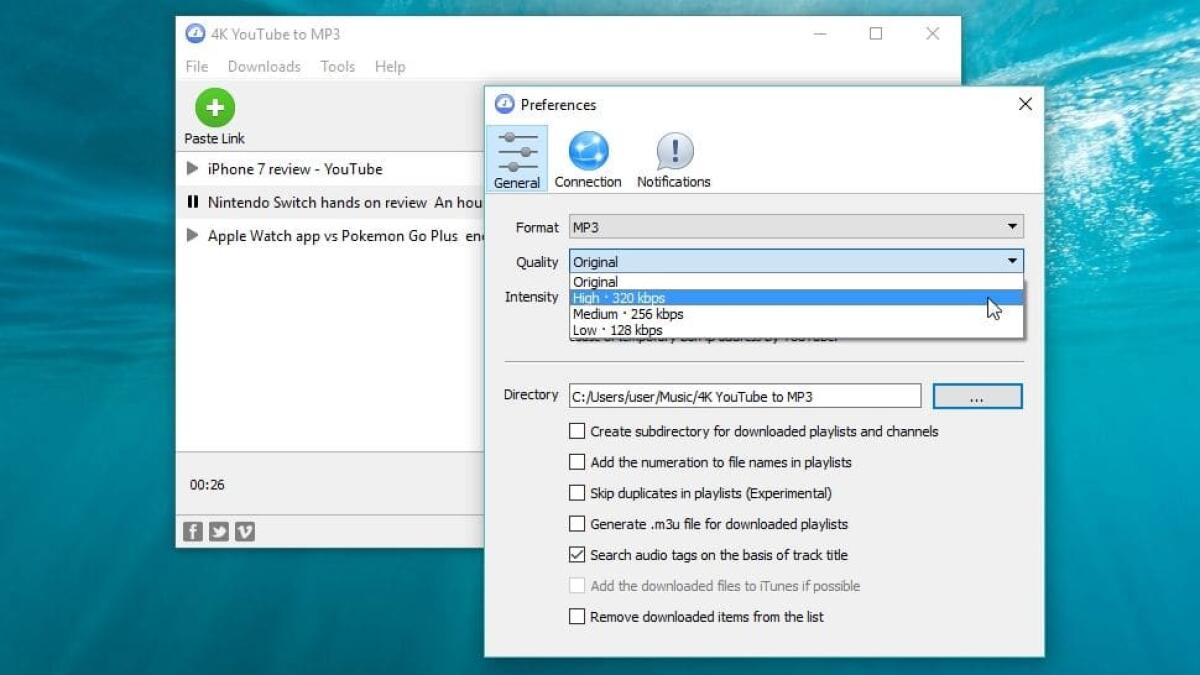Screen dimensions: 1200x675
Task: Open the Help menu
Action: coord(390,66)
